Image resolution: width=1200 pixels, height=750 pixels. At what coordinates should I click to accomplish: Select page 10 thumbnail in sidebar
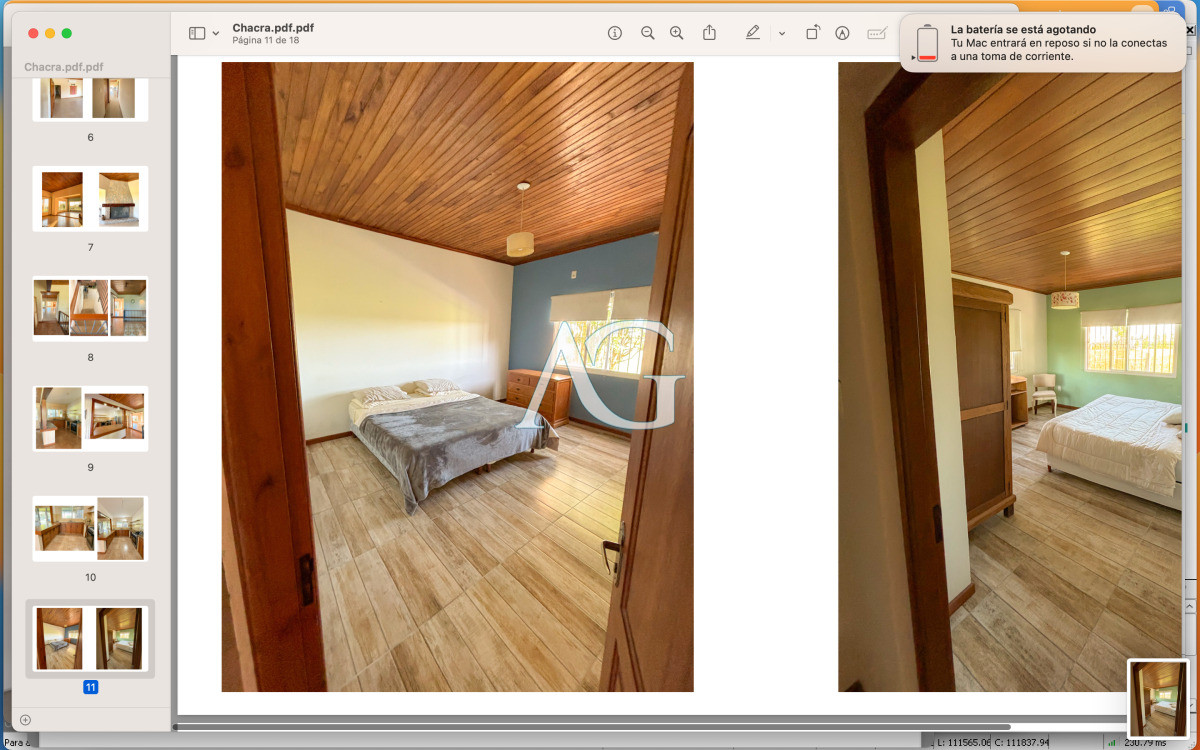pos(90,528)
